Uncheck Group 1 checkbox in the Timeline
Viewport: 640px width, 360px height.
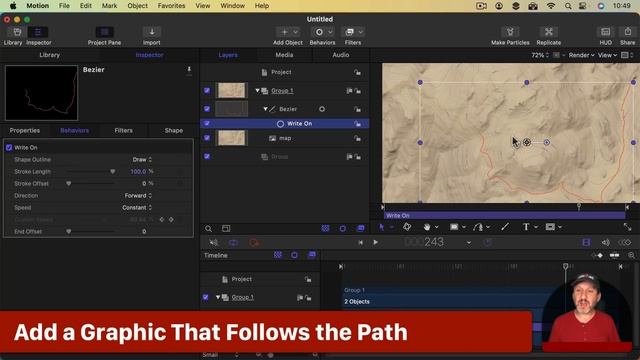pos(206,297)
